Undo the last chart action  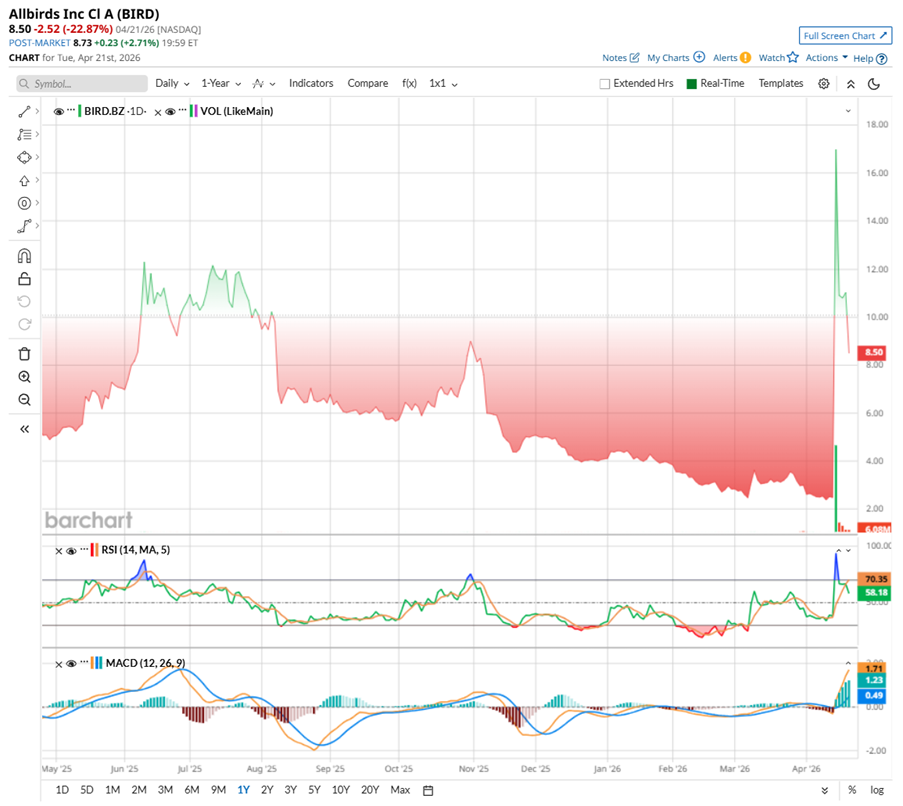(24, 301)
